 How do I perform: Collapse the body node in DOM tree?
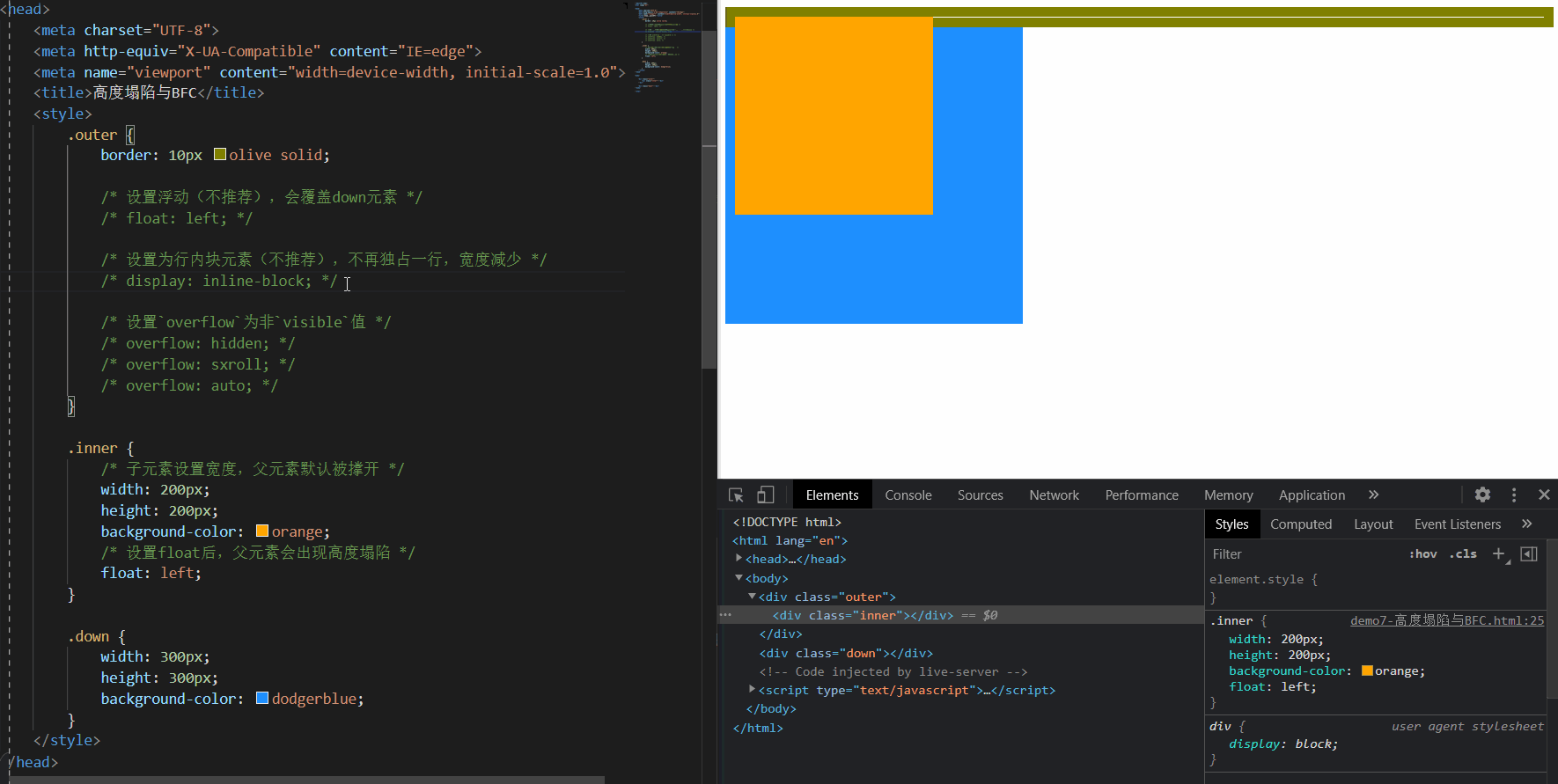[739, 577]
